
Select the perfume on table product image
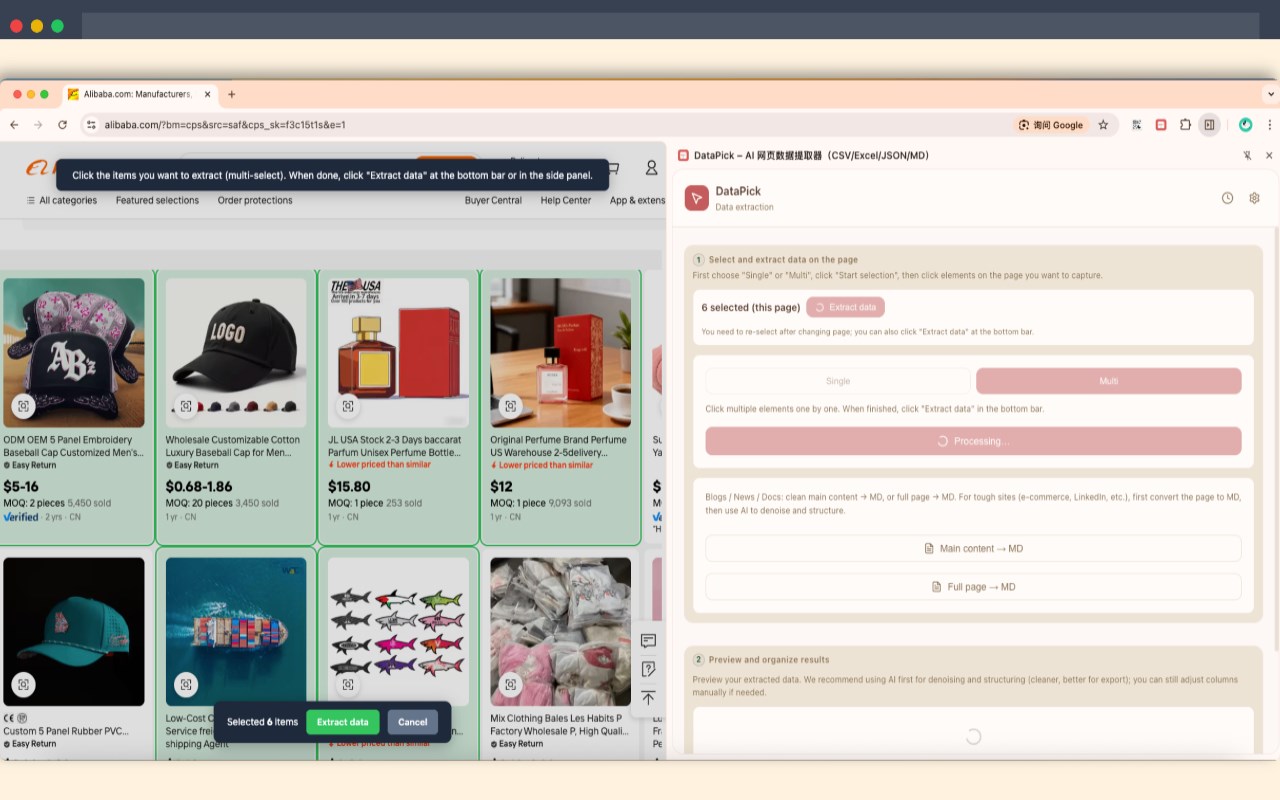[x=560, y=353]
